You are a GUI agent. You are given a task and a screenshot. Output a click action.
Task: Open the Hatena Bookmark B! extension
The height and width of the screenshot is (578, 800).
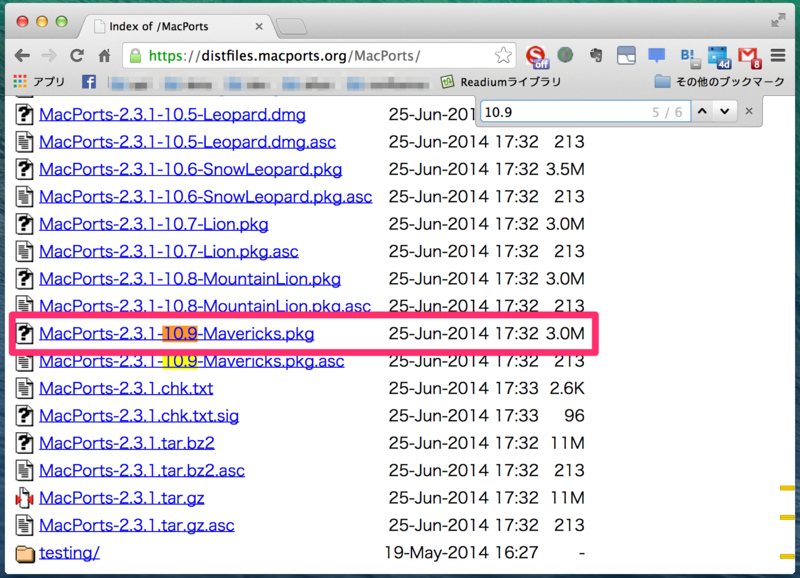(687, 56)
